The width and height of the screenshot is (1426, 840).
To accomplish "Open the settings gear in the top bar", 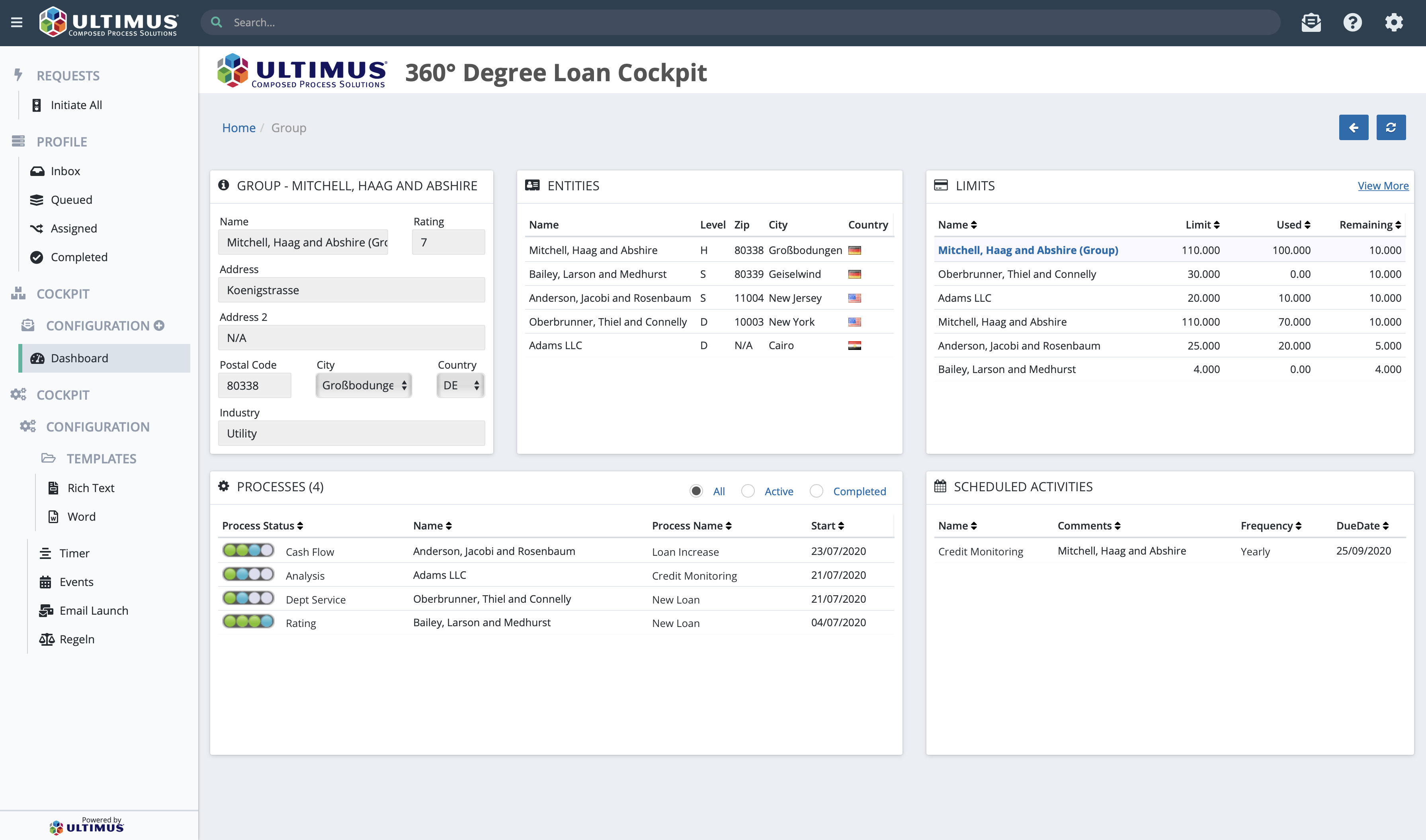I will [x=1394, y=22].
